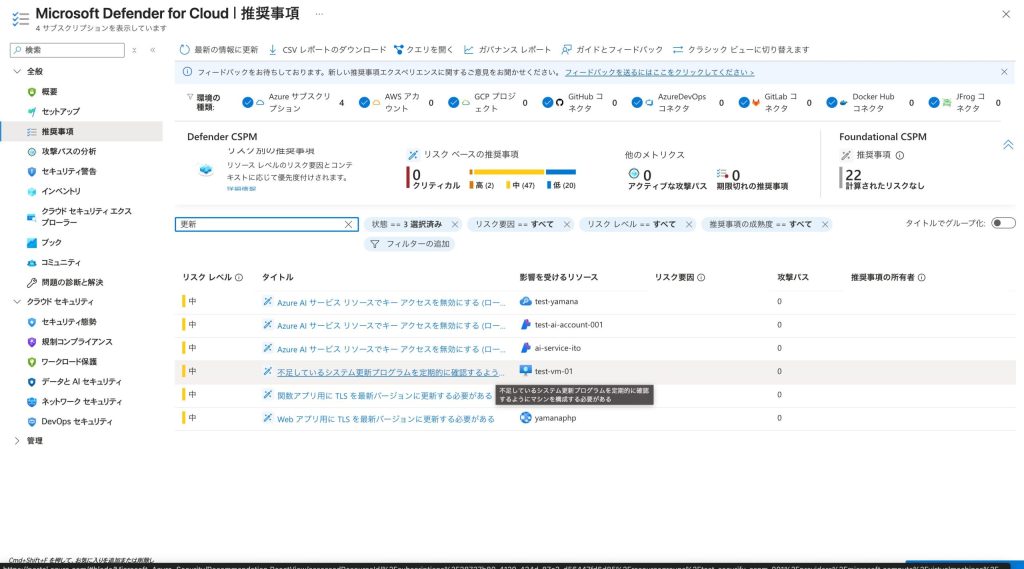The height and width of the screenshot is (569, 1024).
Task: Open the feedback link in the info banner
Action: (x=659, y=73)
